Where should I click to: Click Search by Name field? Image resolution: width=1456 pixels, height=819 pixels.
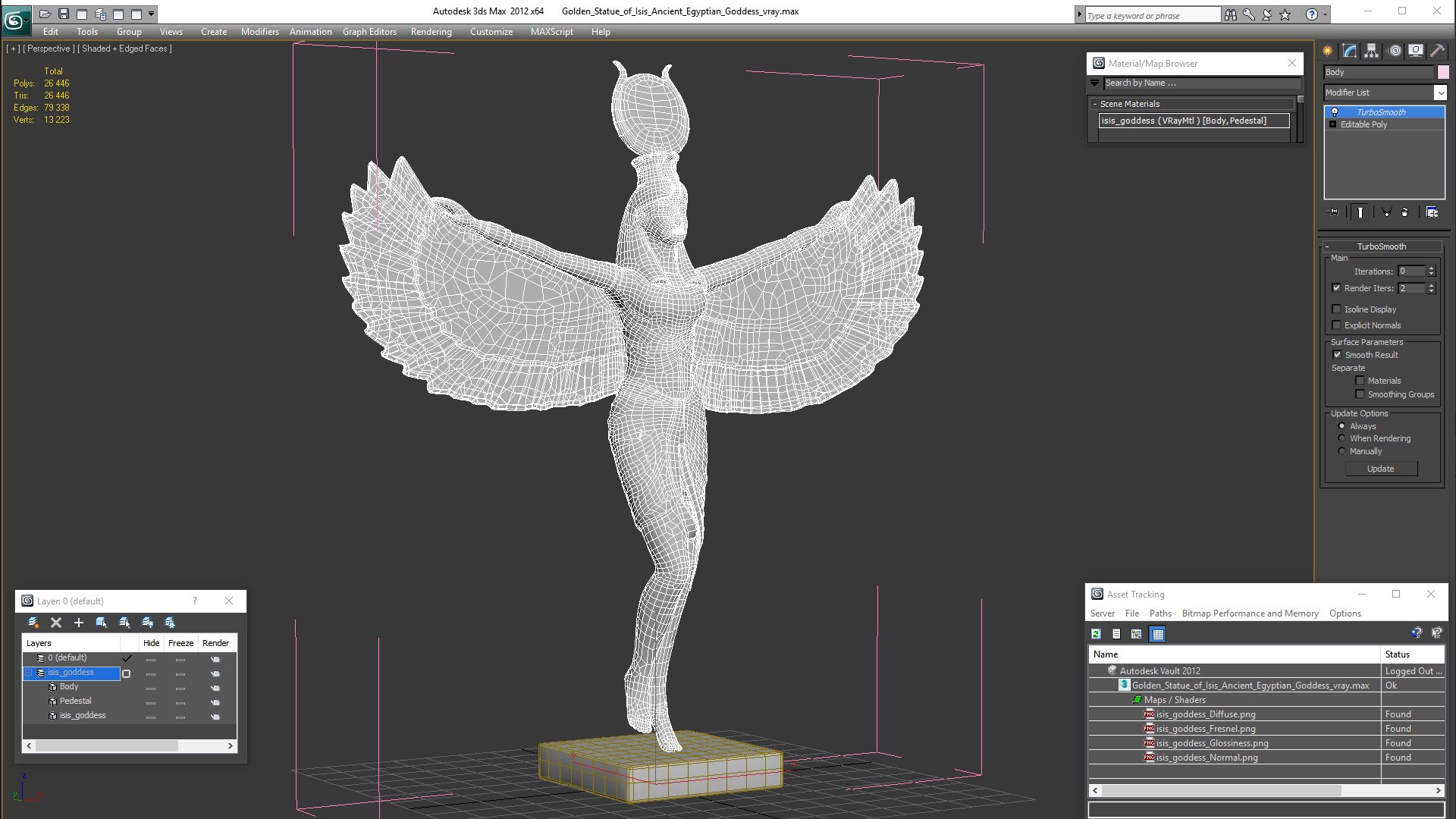[x=1201, y=83]
